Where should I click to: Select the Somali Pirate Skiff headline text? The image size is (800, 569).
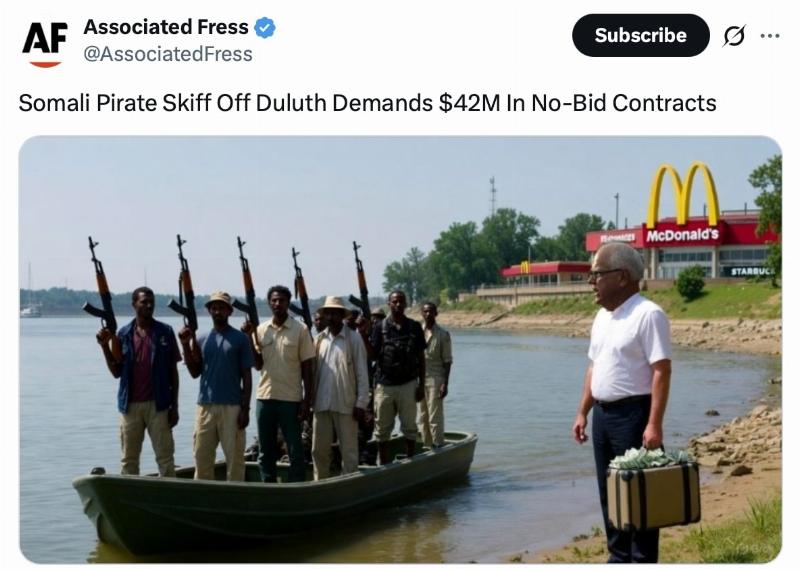(367, 103)
